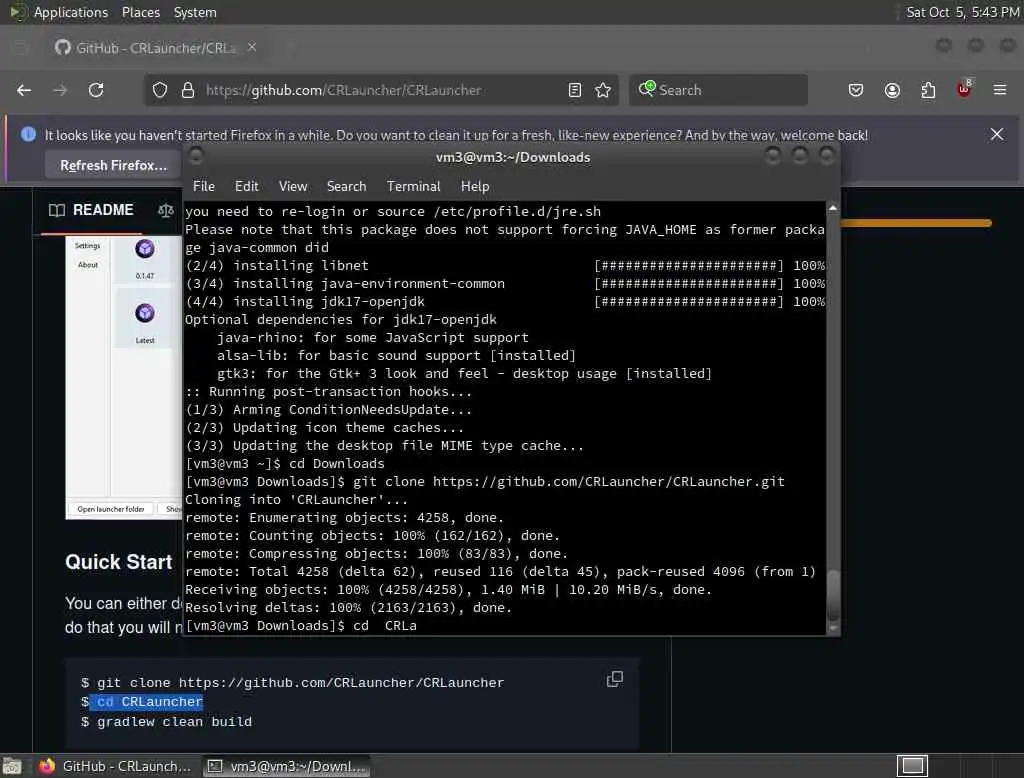Close the GitHub CRLauncher tab

(252, 48)
